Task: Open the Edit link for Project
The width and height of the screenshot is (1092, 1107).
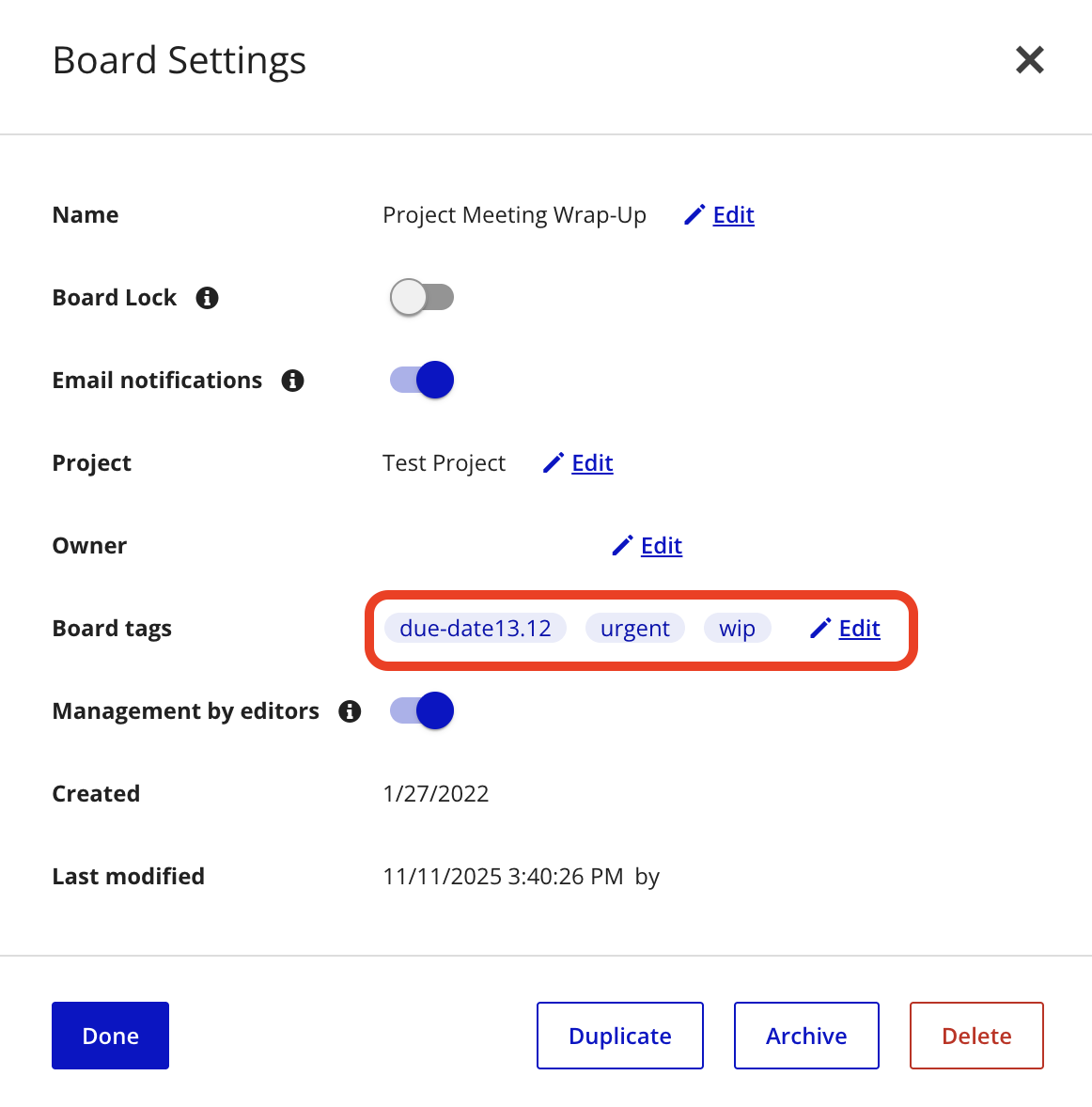Action: point(592,463)
